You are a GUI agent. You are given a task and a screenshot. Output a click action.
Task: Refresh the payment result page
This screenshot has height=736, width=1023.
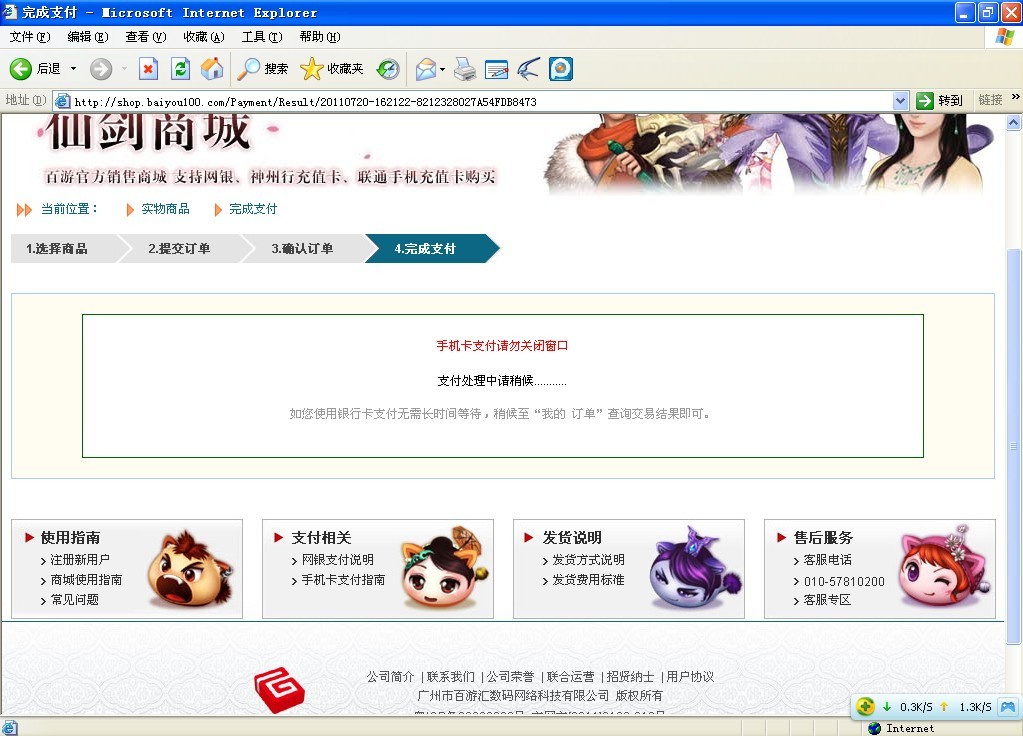tap(181, 69)
